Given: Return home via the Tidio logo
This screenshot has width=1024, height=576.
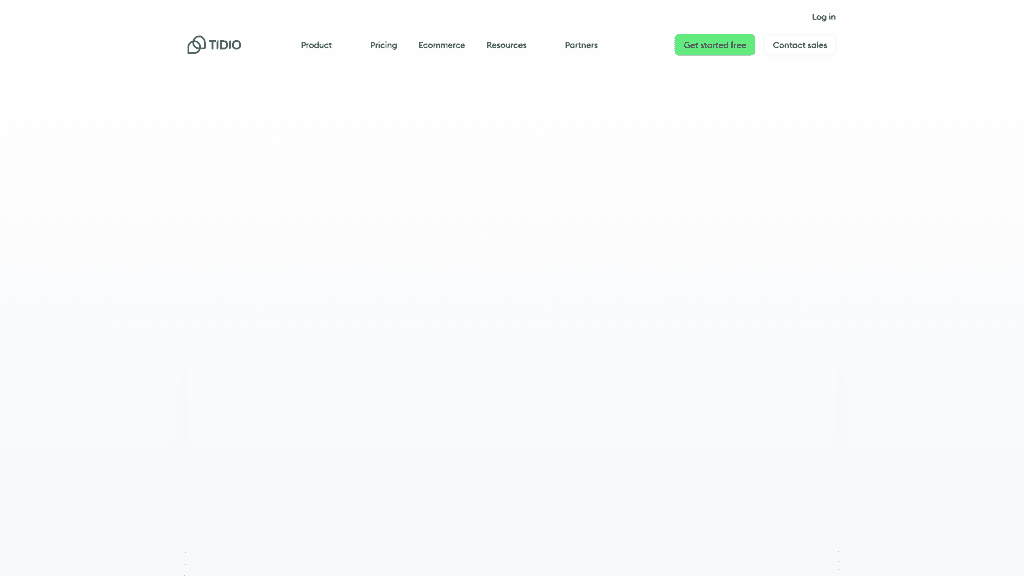Looking at the screenshot, I should pos(214,45).
